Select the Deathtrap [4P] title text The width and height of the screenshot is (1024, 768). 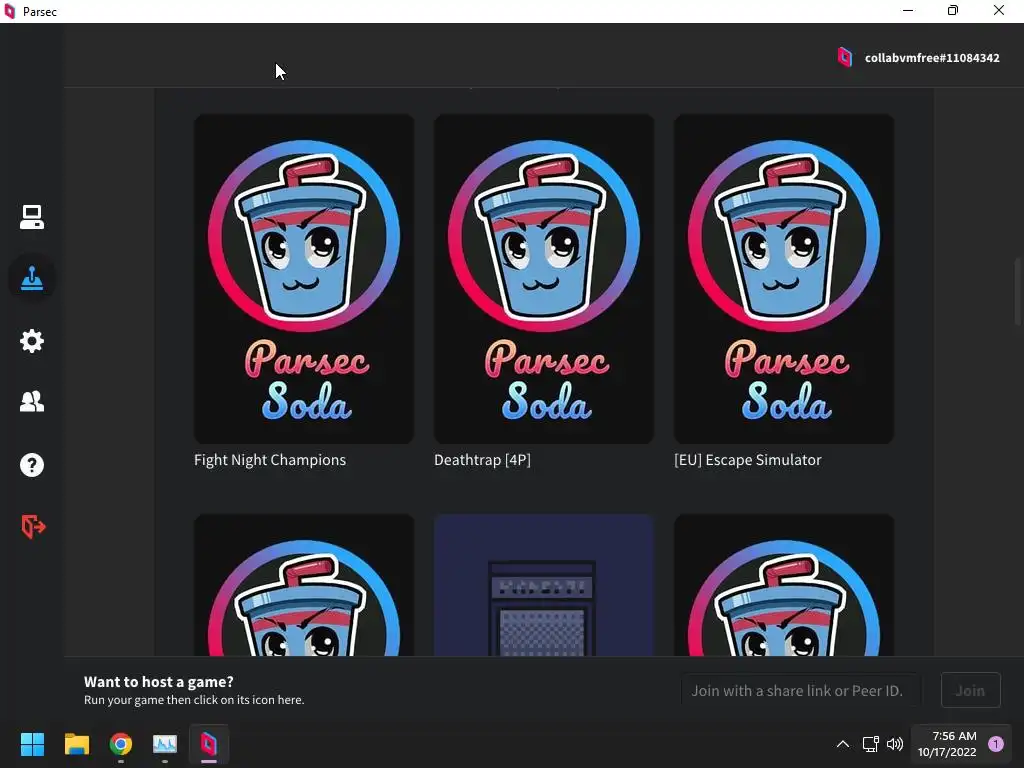[483, 460]
